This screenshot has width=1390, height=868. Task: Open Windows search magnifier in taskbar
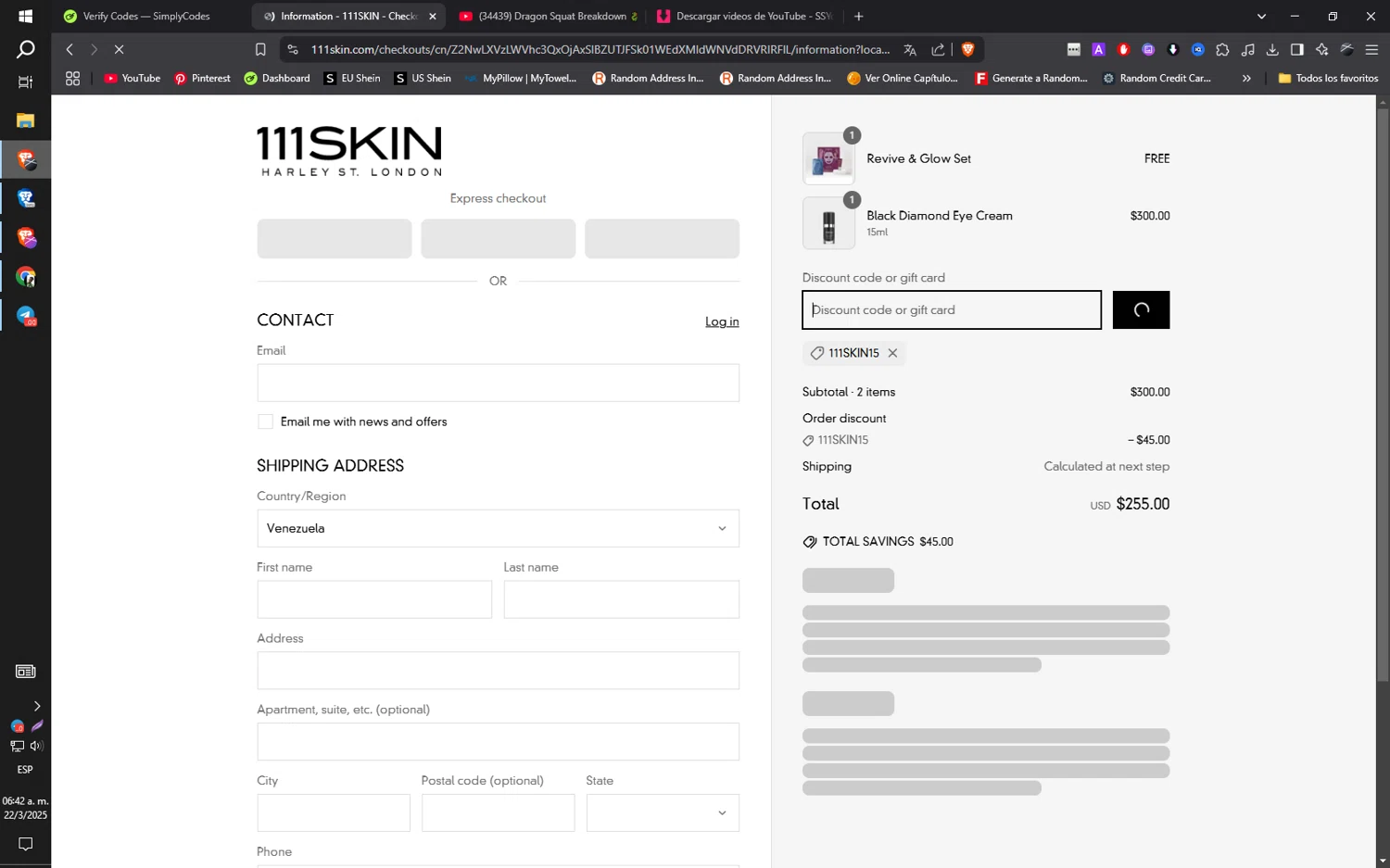tap(25, 49)
